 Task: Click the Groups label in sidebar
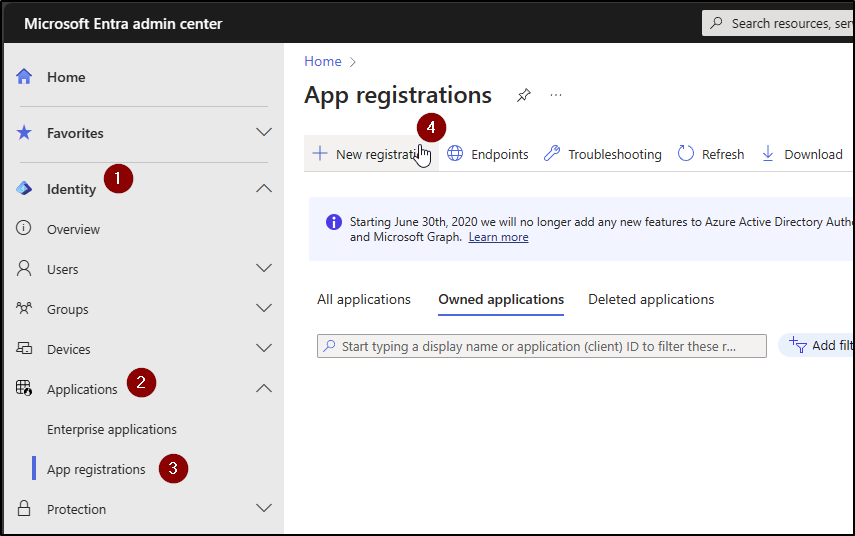click(x=67, y=309)
